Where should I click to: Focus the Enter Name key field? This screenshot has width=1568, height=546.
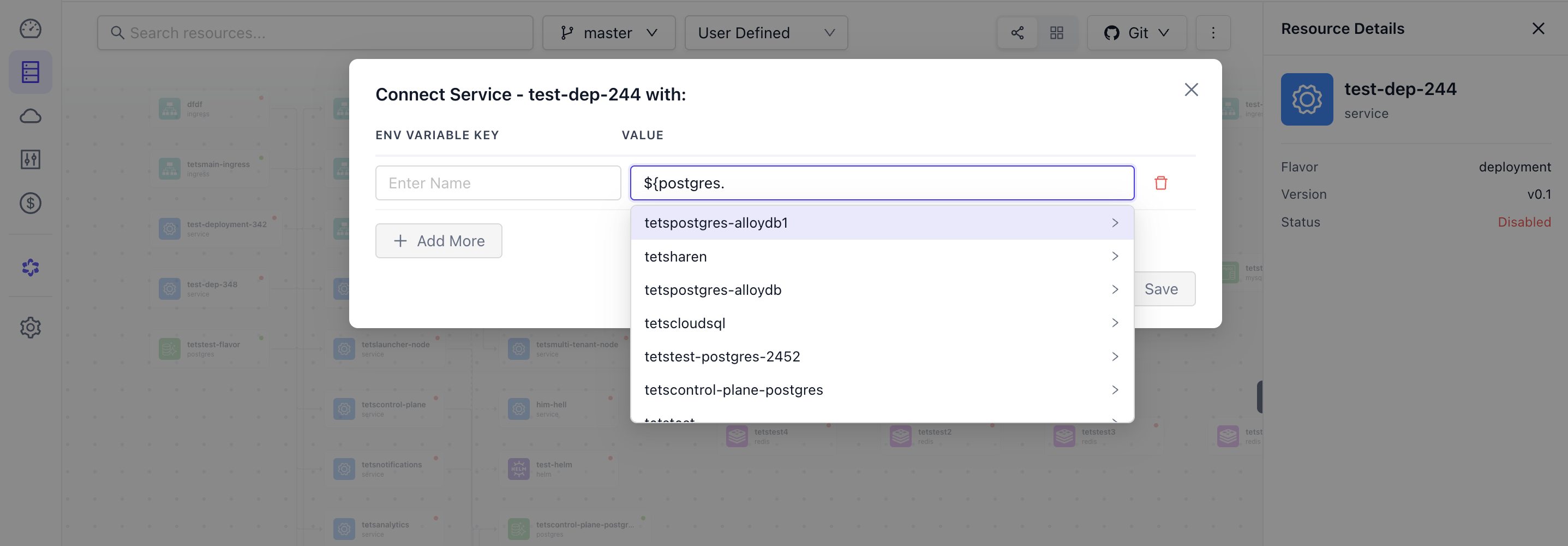pos(498,183)
